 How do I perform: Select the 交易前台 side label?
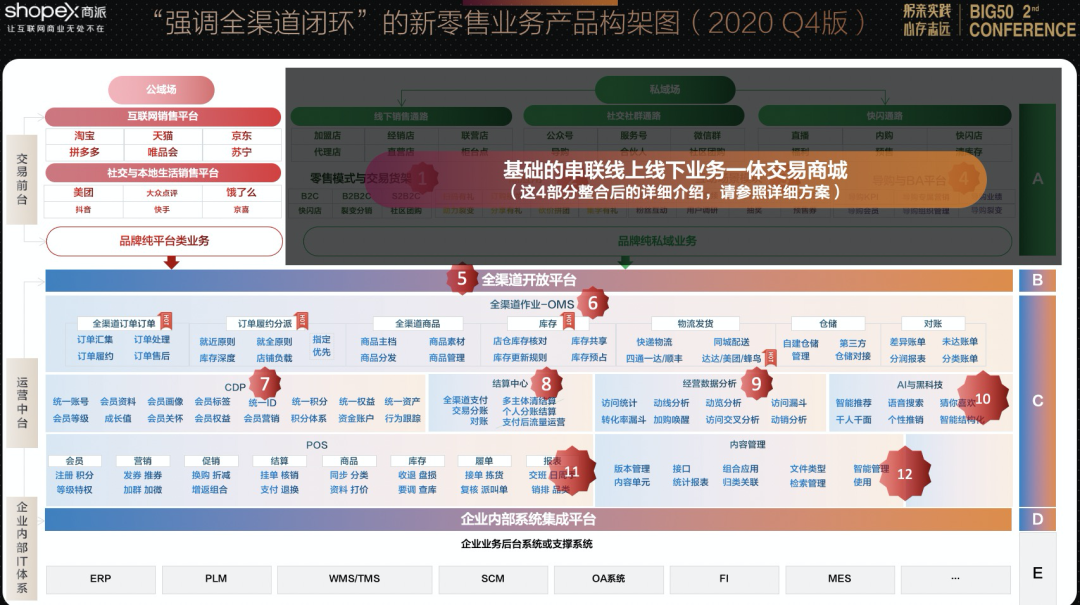pyautogui.click(x=22, y=179)
